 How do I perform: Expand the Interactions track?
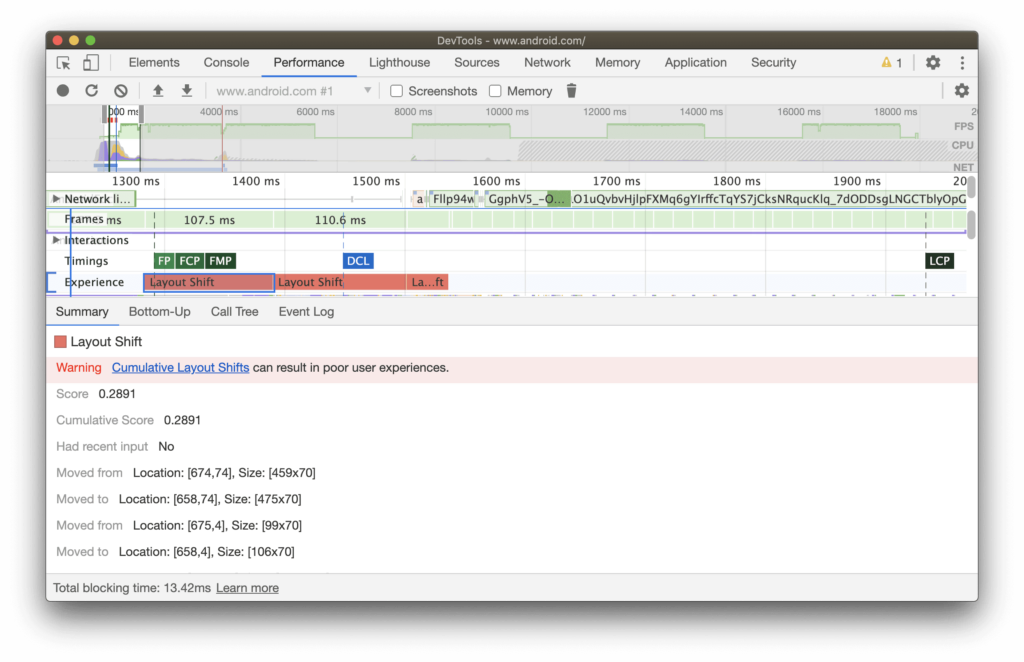click(x=57, y=240)
